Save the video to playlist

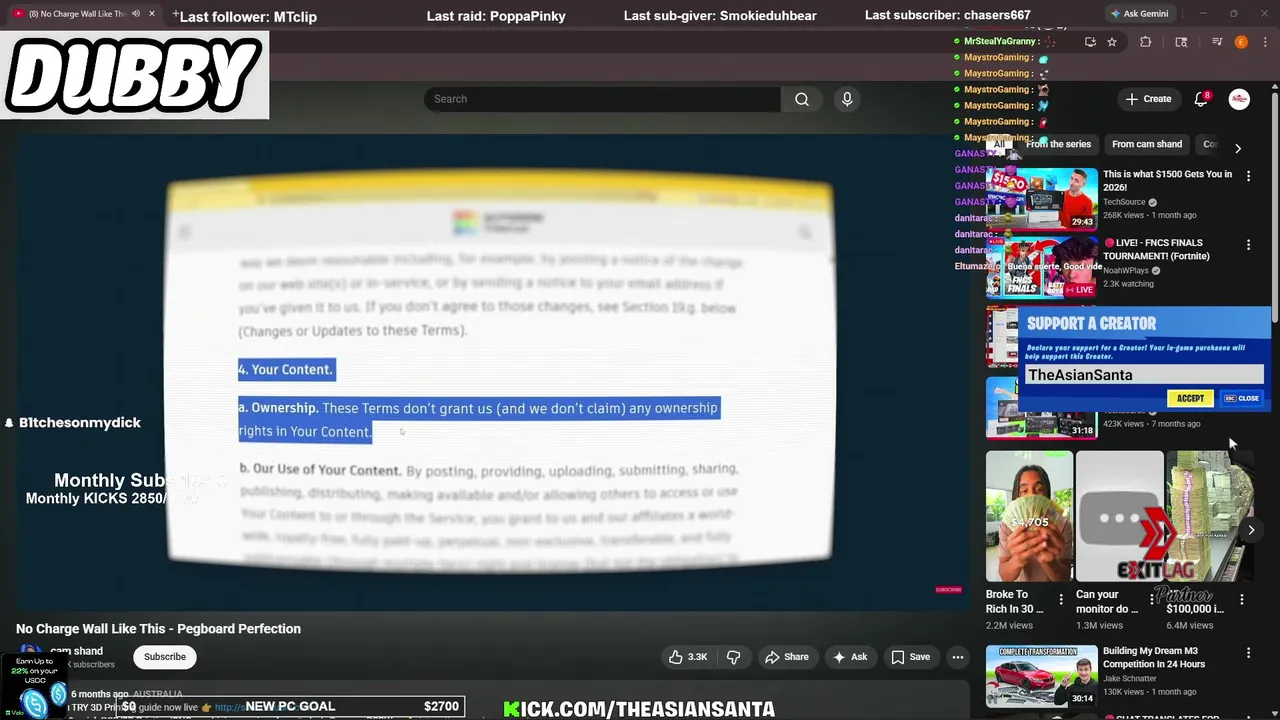911,657
